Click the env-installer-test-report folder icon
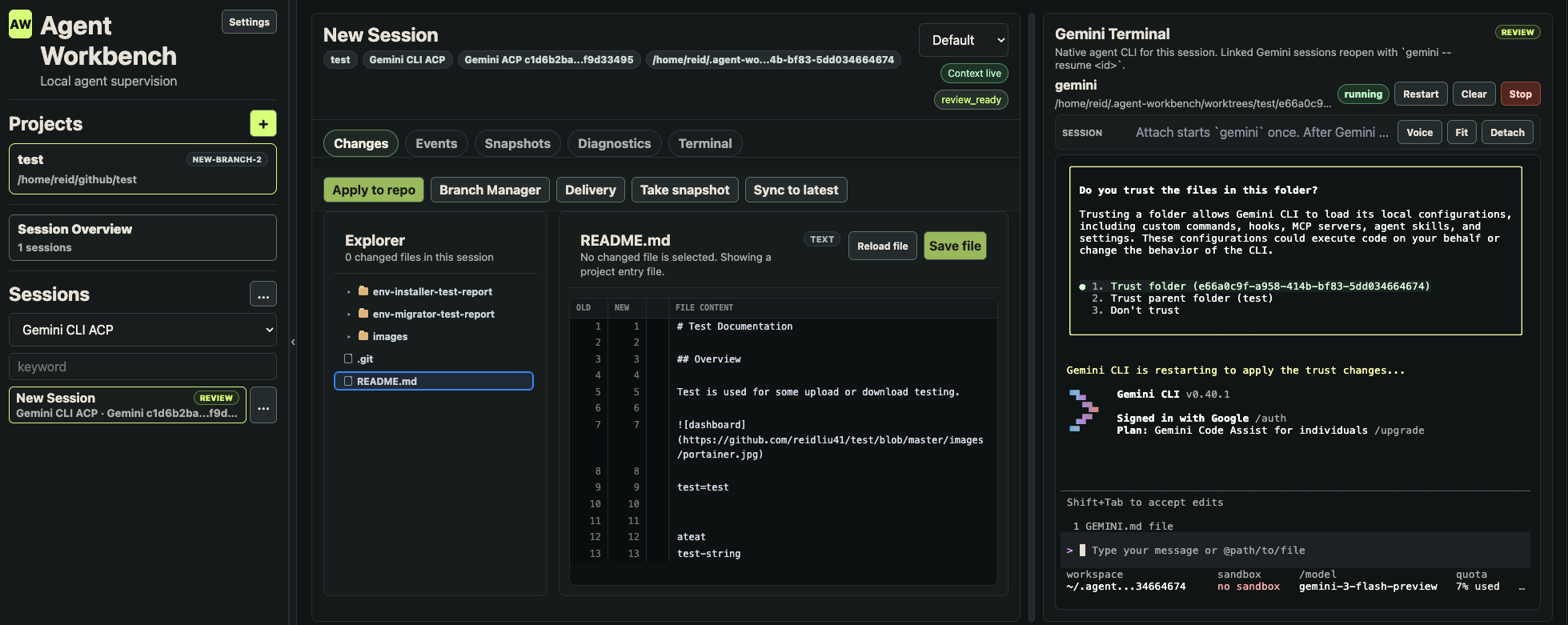 point(363,291)
